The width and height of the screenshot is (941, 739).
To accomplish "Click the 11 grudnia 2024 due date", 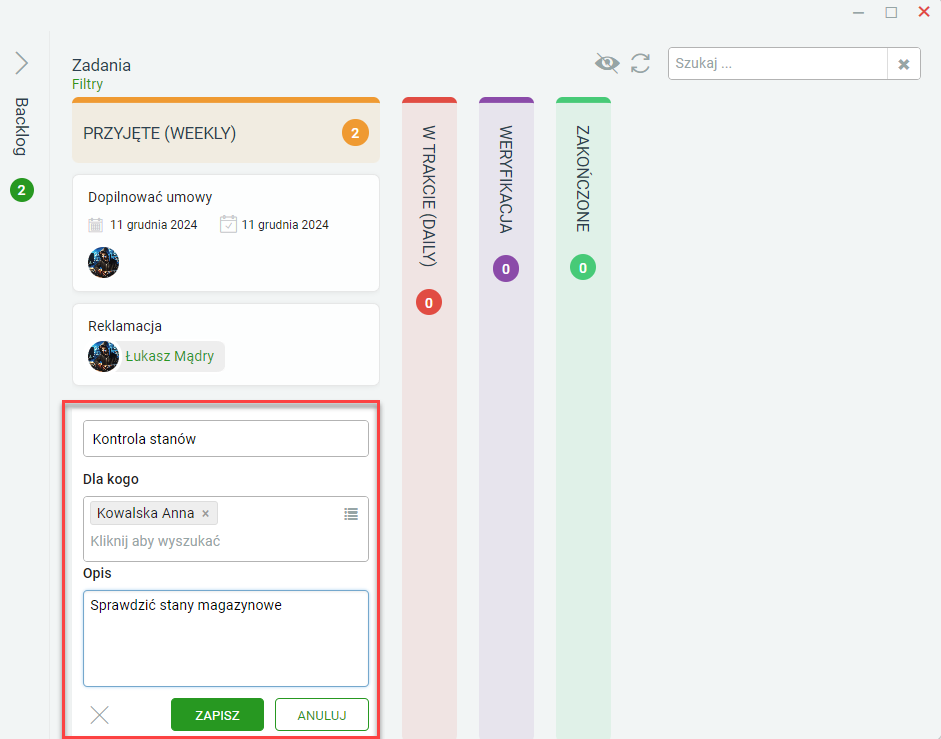I will (x=285, y=225).
